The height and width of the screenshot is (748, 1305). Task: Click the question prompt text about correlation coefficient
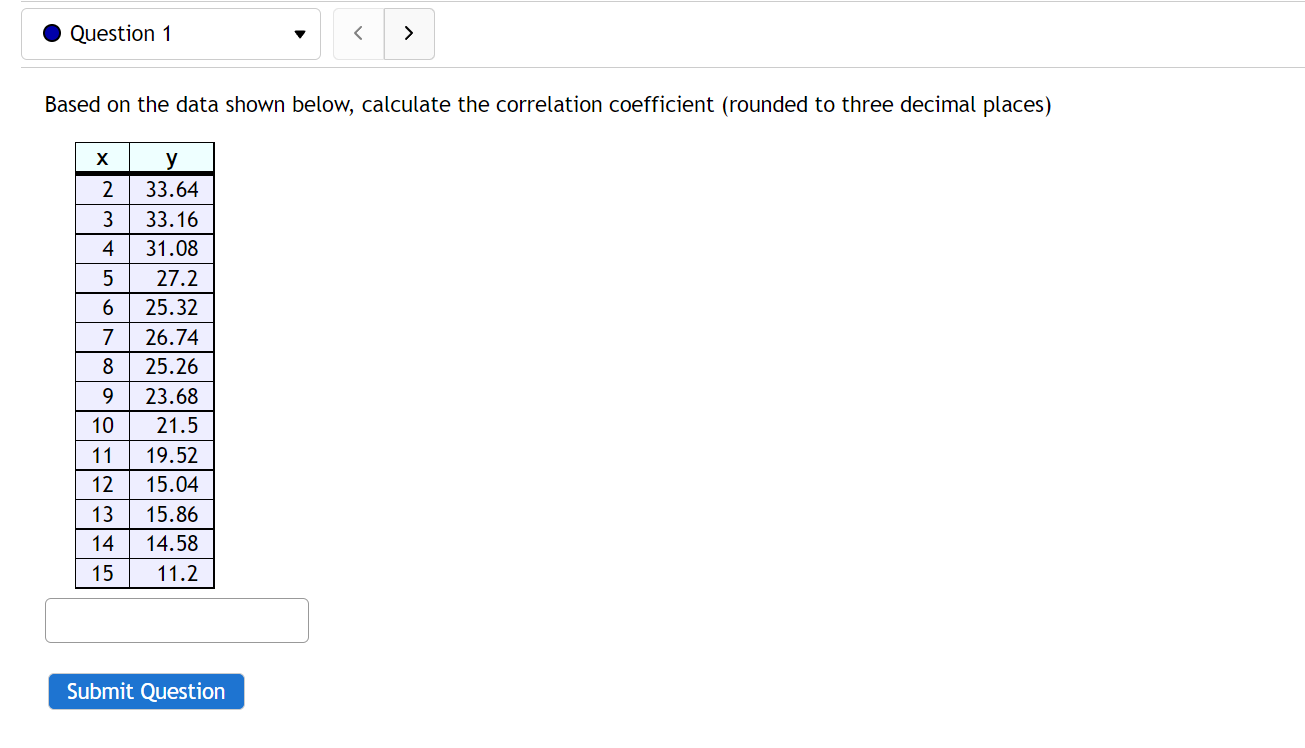(x=547, y=104)
